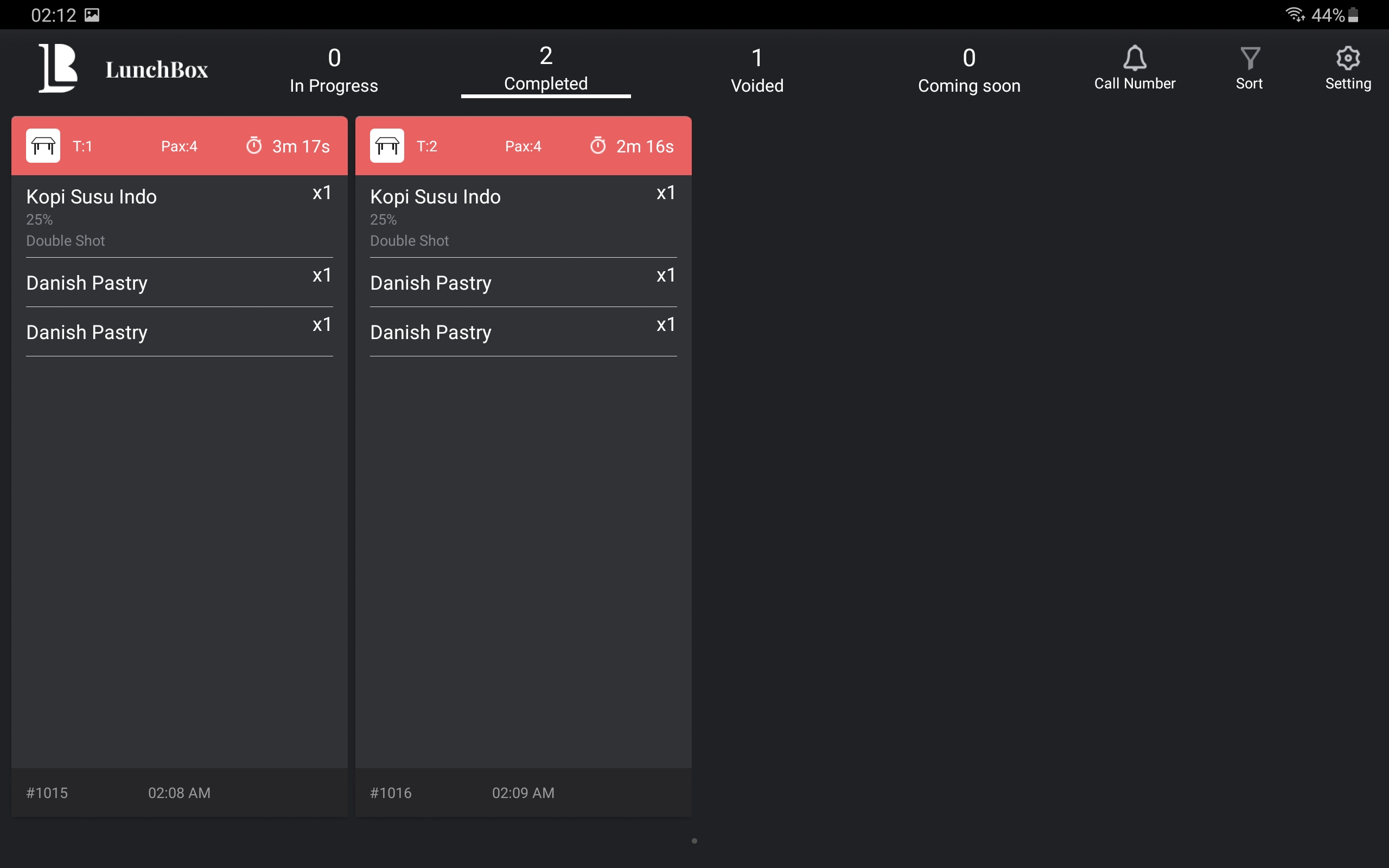1389x868 pixels.
Task: Open the Setting gear icon
Action: 1348,58
